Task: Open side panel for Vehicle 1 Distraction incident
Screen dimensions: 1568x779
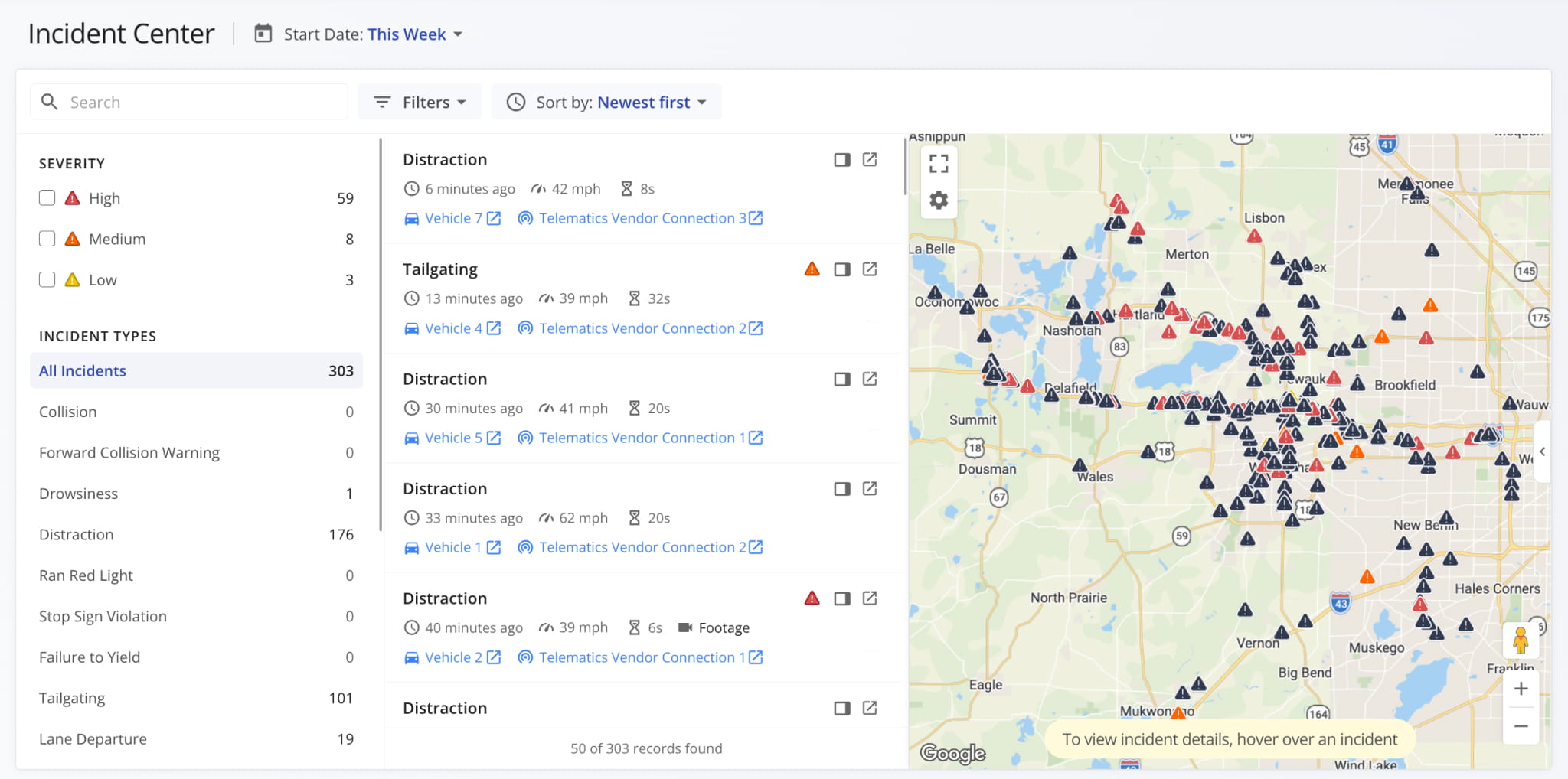Action: coord(842,489)
